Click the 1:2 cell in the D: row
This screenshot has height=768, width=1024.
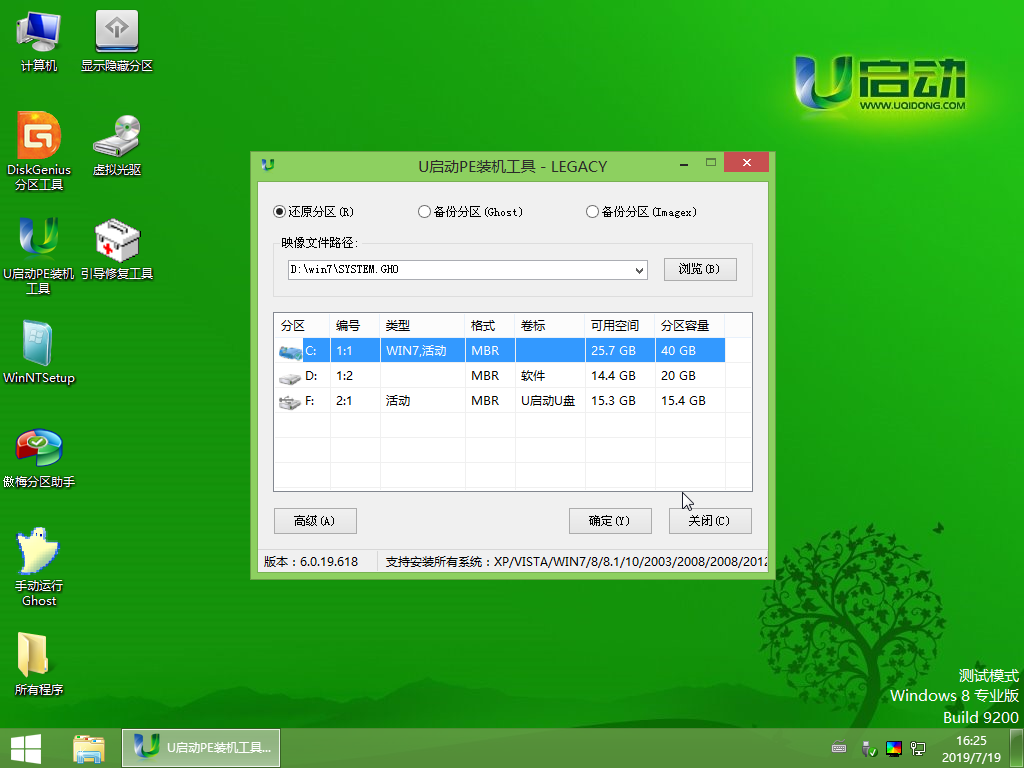pyautogui.click(x=355, y=376)
